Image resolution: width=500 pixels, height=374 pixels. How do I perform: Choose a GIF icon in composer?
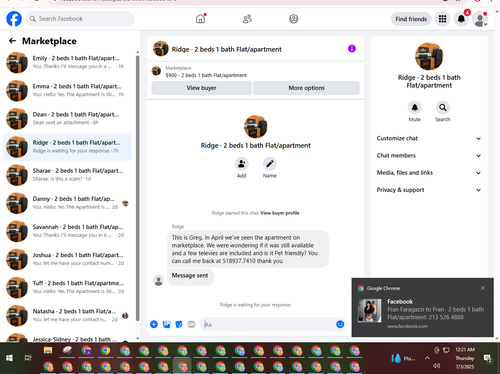(191, 324)
